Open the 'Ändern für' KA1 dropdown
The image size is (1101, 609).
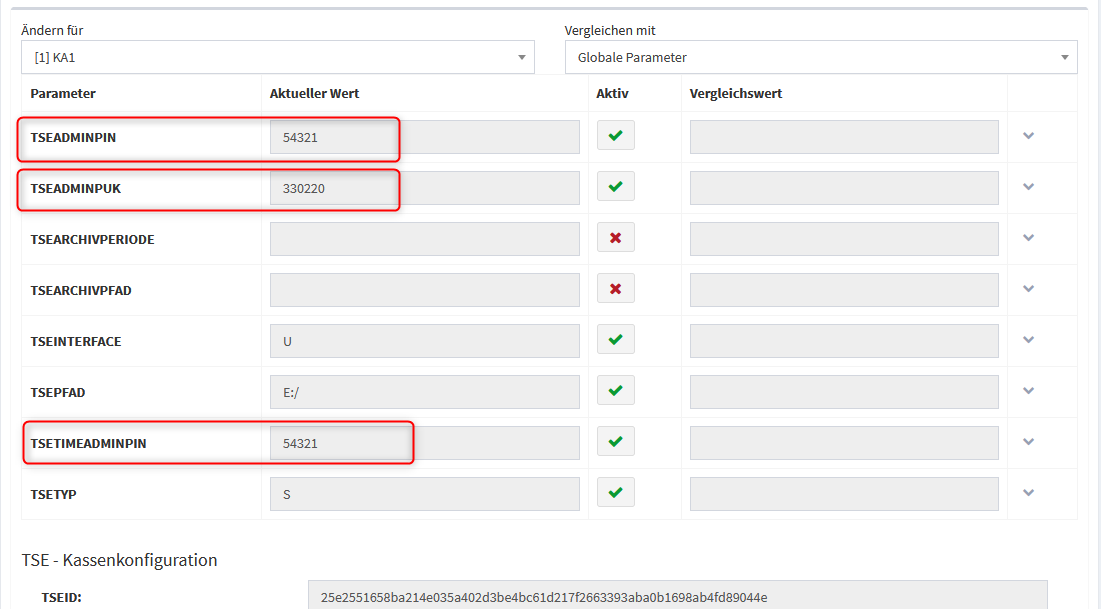tap(278, 57)
